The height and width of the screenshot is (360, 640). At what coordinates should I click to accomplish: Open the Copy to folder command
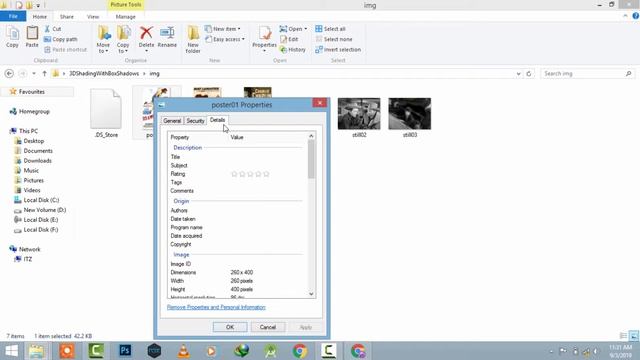coord(123,39)
